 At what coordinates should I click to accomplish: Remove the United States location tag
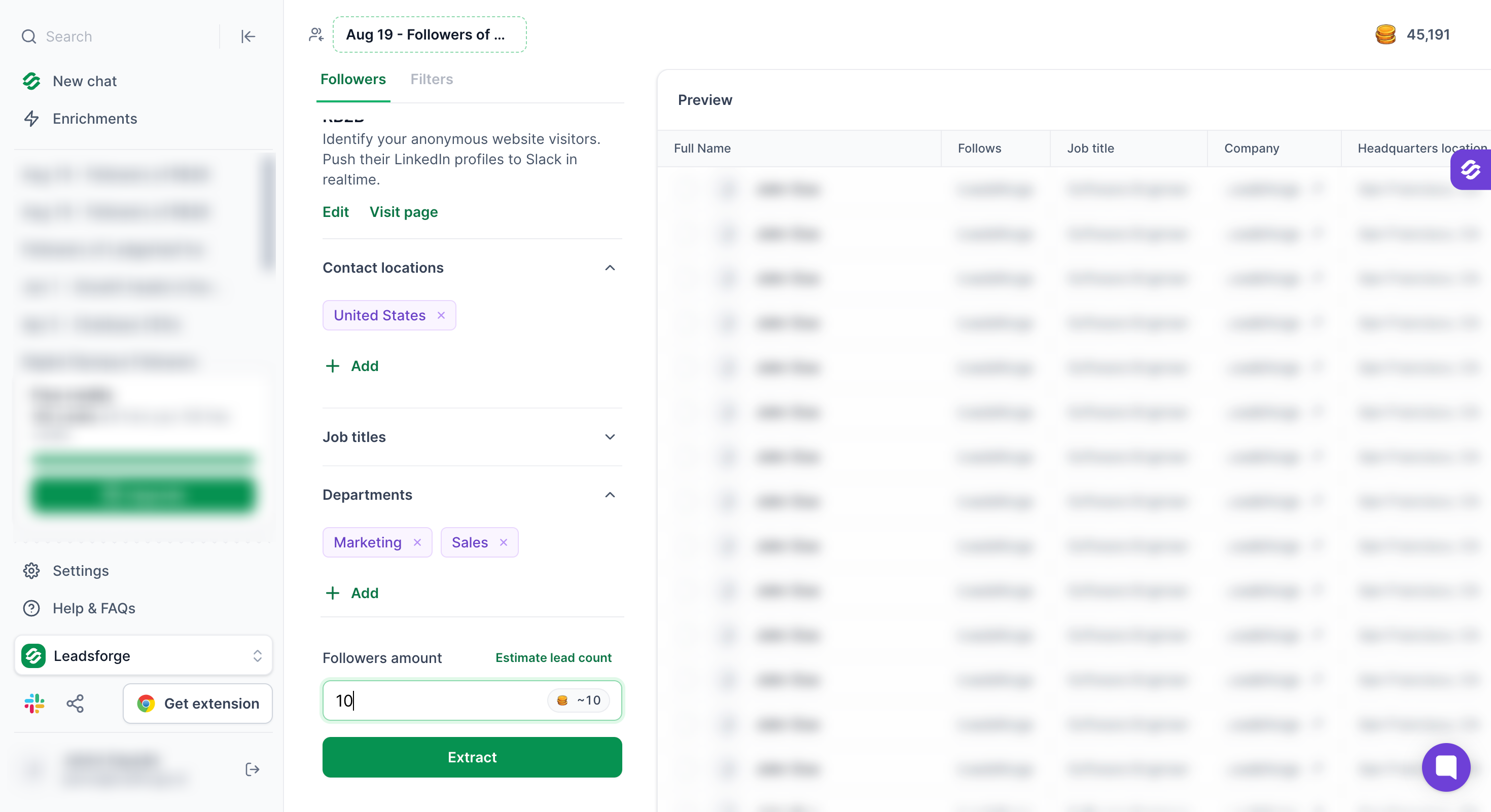coord(441,315)
